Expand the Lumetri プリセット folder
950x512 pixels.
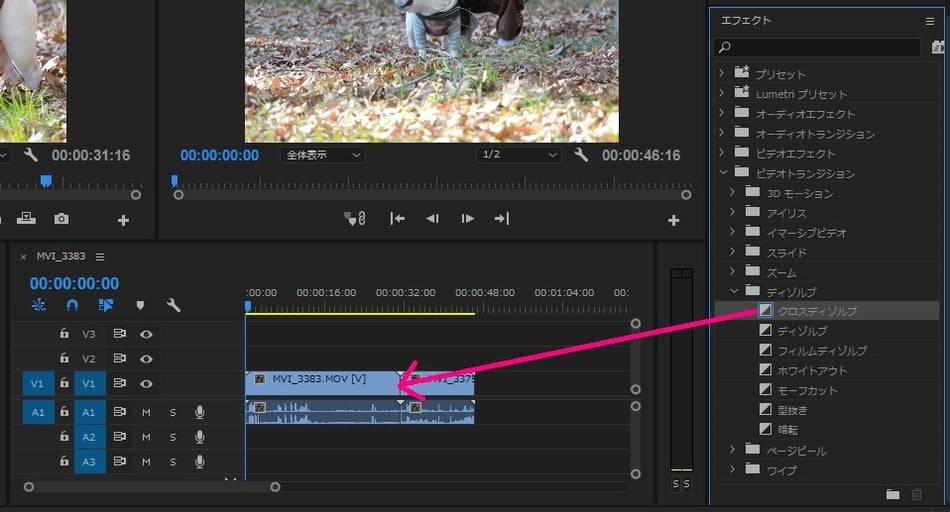pyautogui.click(x=722, y=93)
